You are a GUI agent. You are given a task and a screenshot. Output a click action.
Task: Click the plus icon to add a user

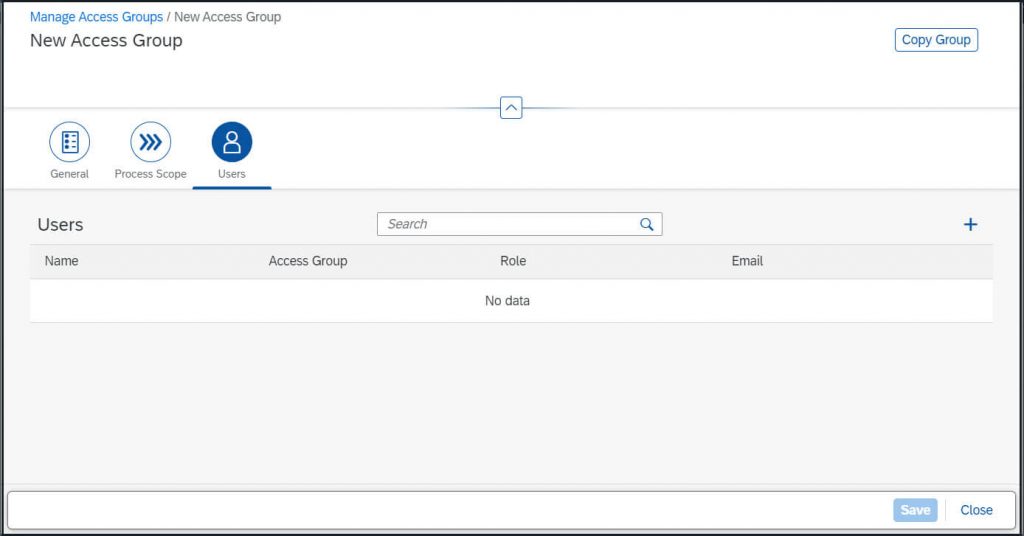pyautogui.click(x=970, y=225)
